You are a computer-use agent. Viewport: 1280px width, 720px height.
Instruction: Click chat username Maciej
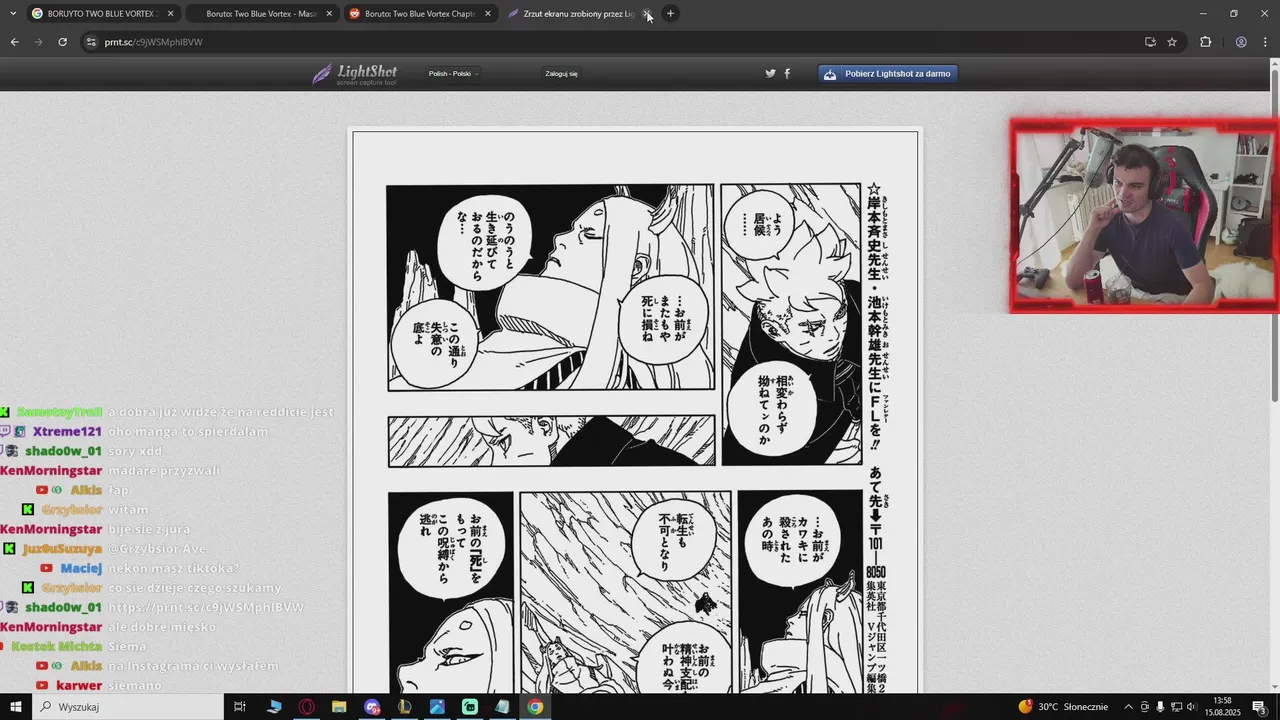click(81, 568)
